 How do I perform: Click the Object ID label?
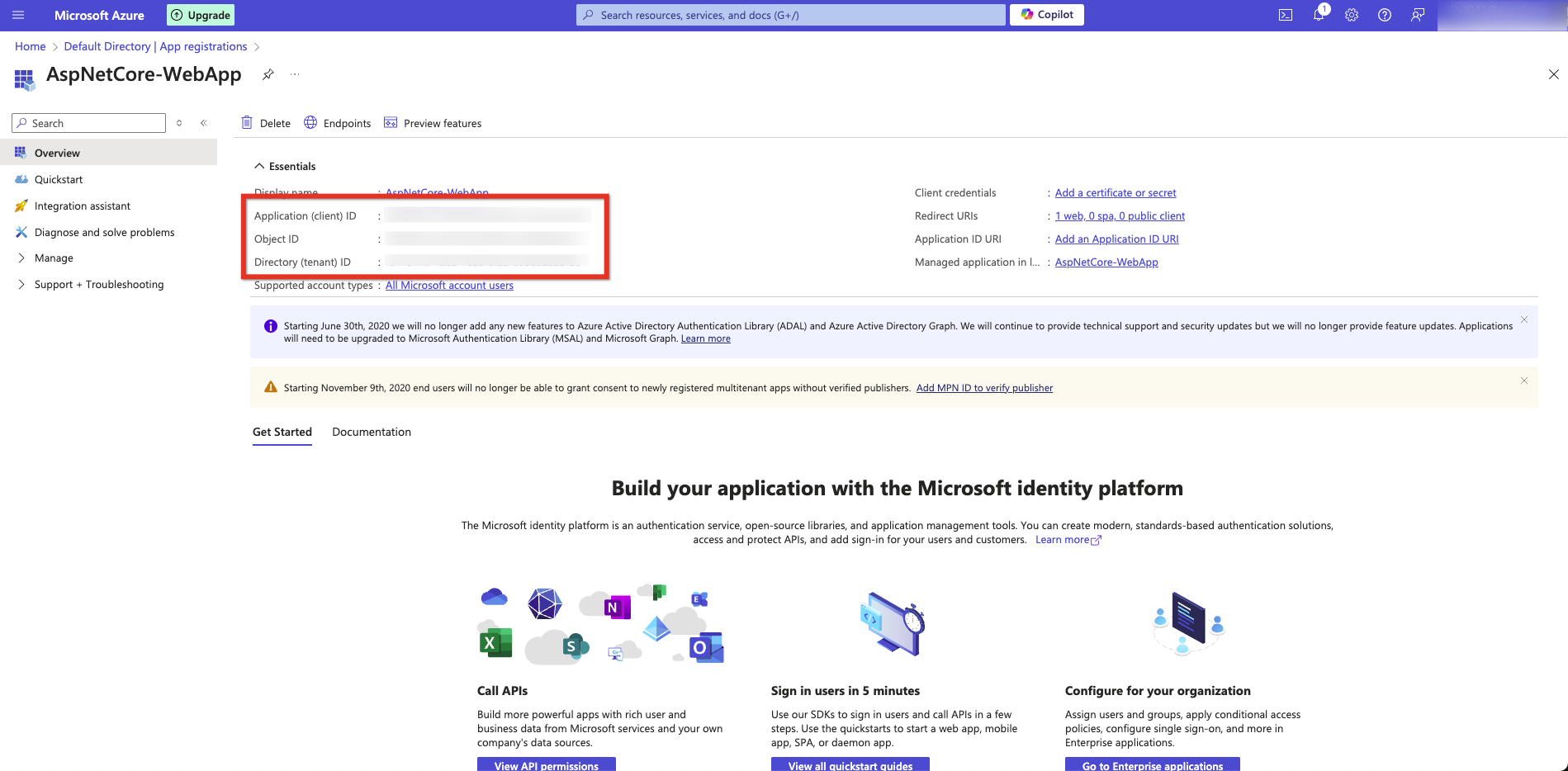click(277, 239)
